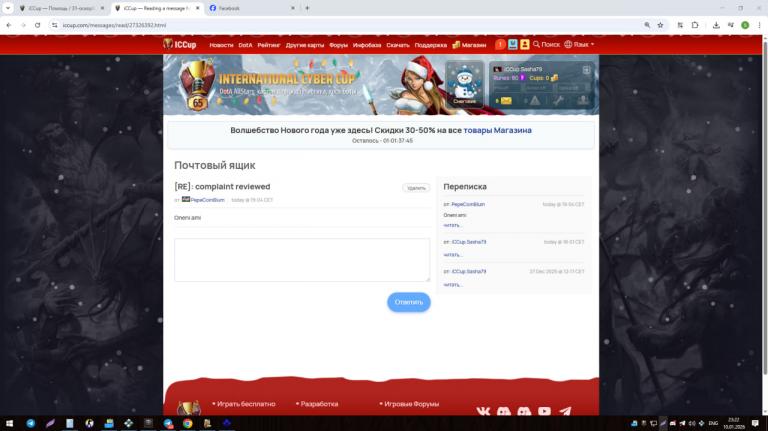Image resolution: width=768 pixels, height=431 pixels.
Task: Open sender PepeComBum profile link in message
Action: [x=207, y=200]
